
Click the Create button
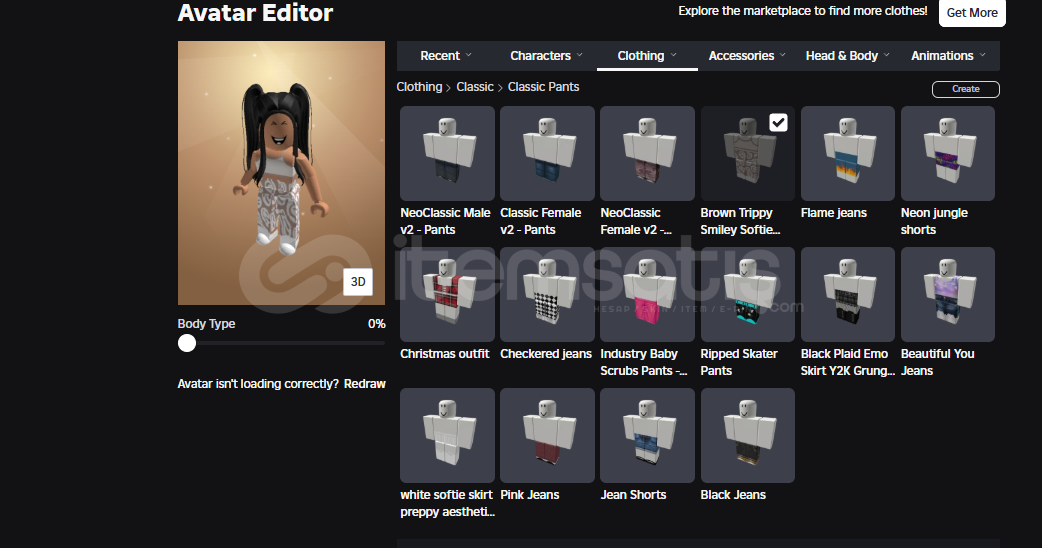click(966, 89)
